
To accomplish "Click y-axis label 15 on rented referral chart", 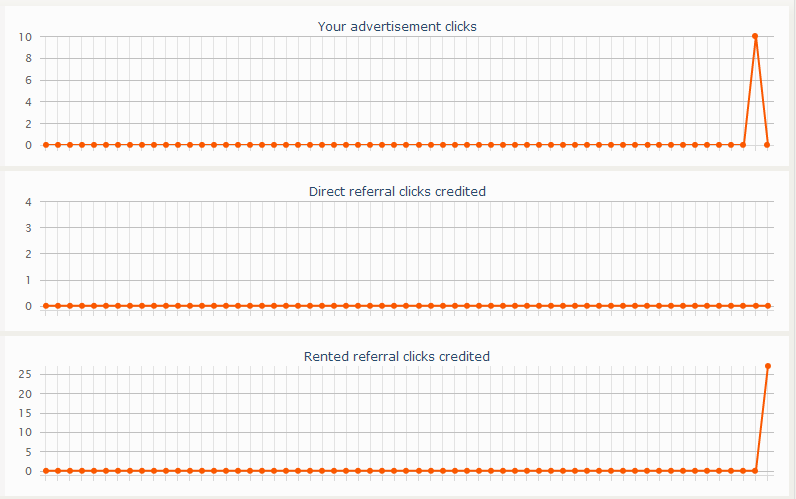I will [26, 413].
